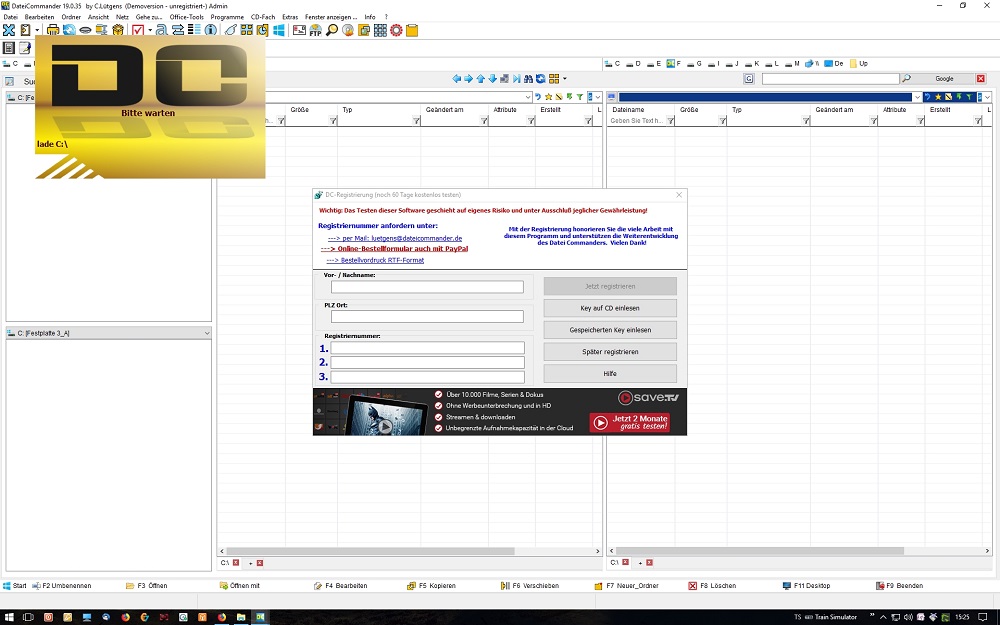
Task: Open the Festplatte 3_A drive dropdown
Action: [206, 333]
